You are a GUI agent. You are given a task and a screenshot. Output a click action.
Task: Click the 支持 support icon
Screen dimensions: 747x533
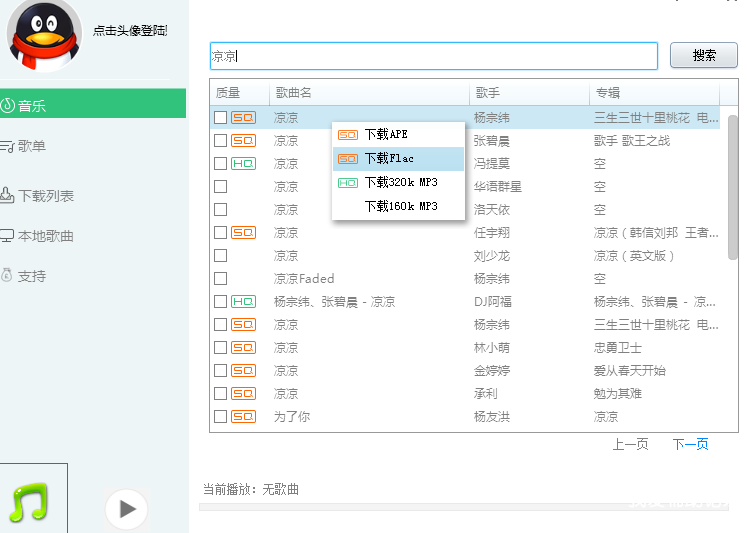coord(7,275)
